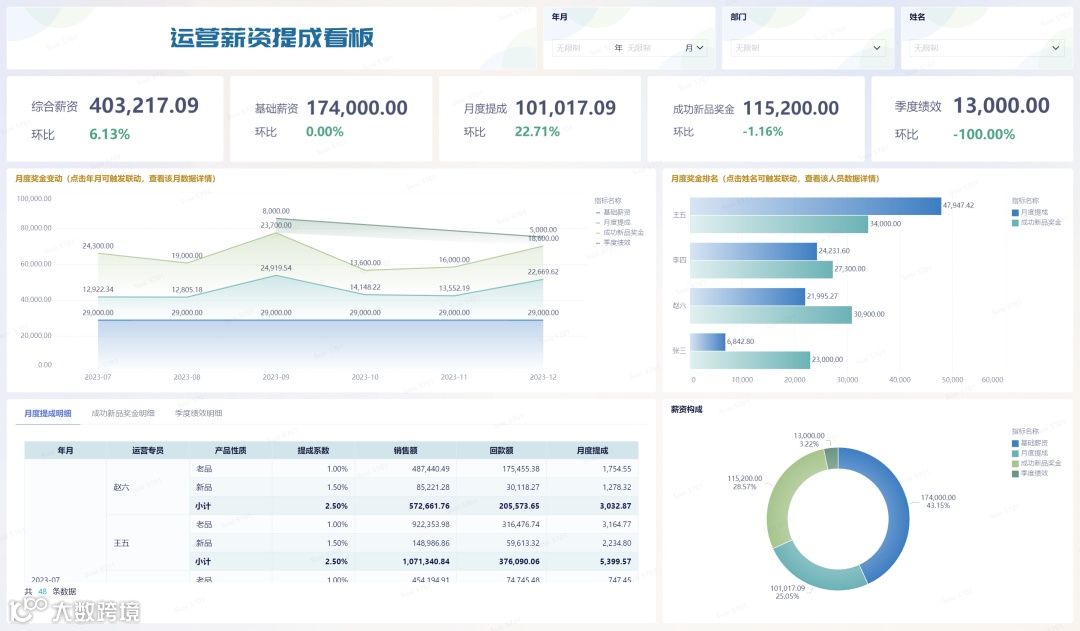The image size is (1080, 631).
Task: Click 王五's 成功新品奖金 bar valued 34,000.00
Action: click(779, 224)
